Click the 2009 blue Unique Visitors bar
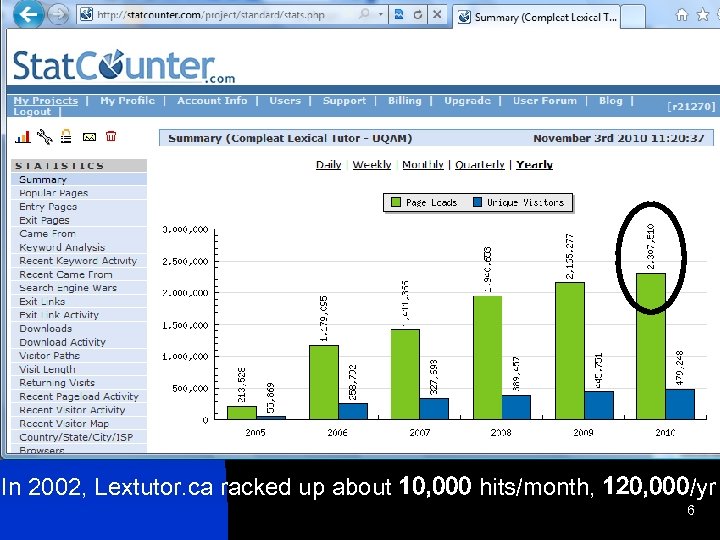The height and width of the screenshot is (540, 720). tap(599, 405)
